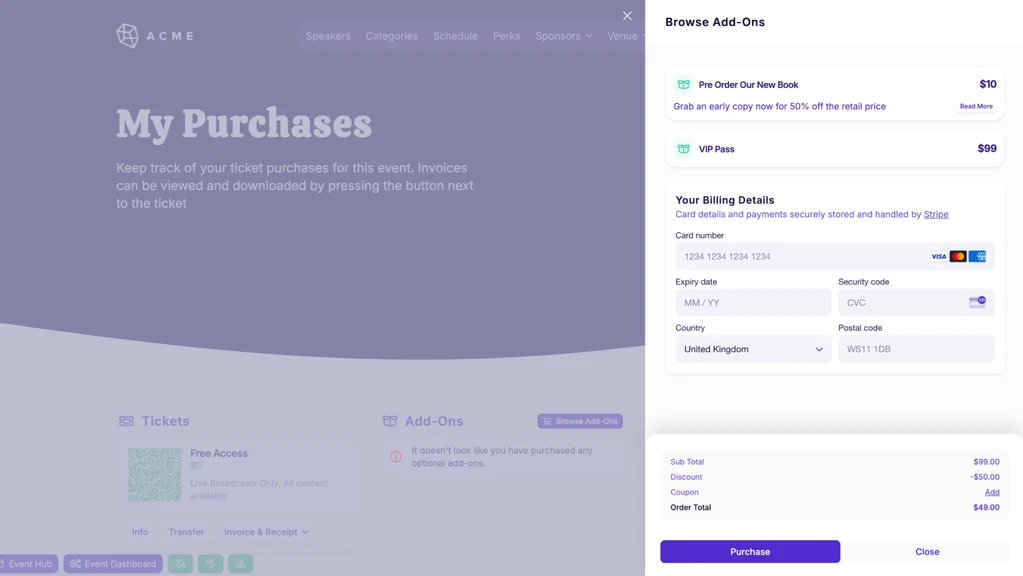
Task: Click Read More on the book add-on
Action: point(976,106)
